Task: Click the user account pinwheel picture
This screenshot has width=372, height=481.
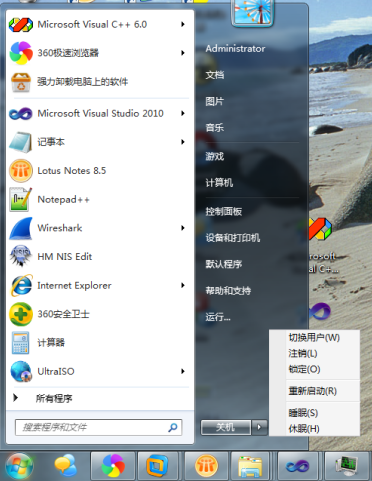Action: 252,12
